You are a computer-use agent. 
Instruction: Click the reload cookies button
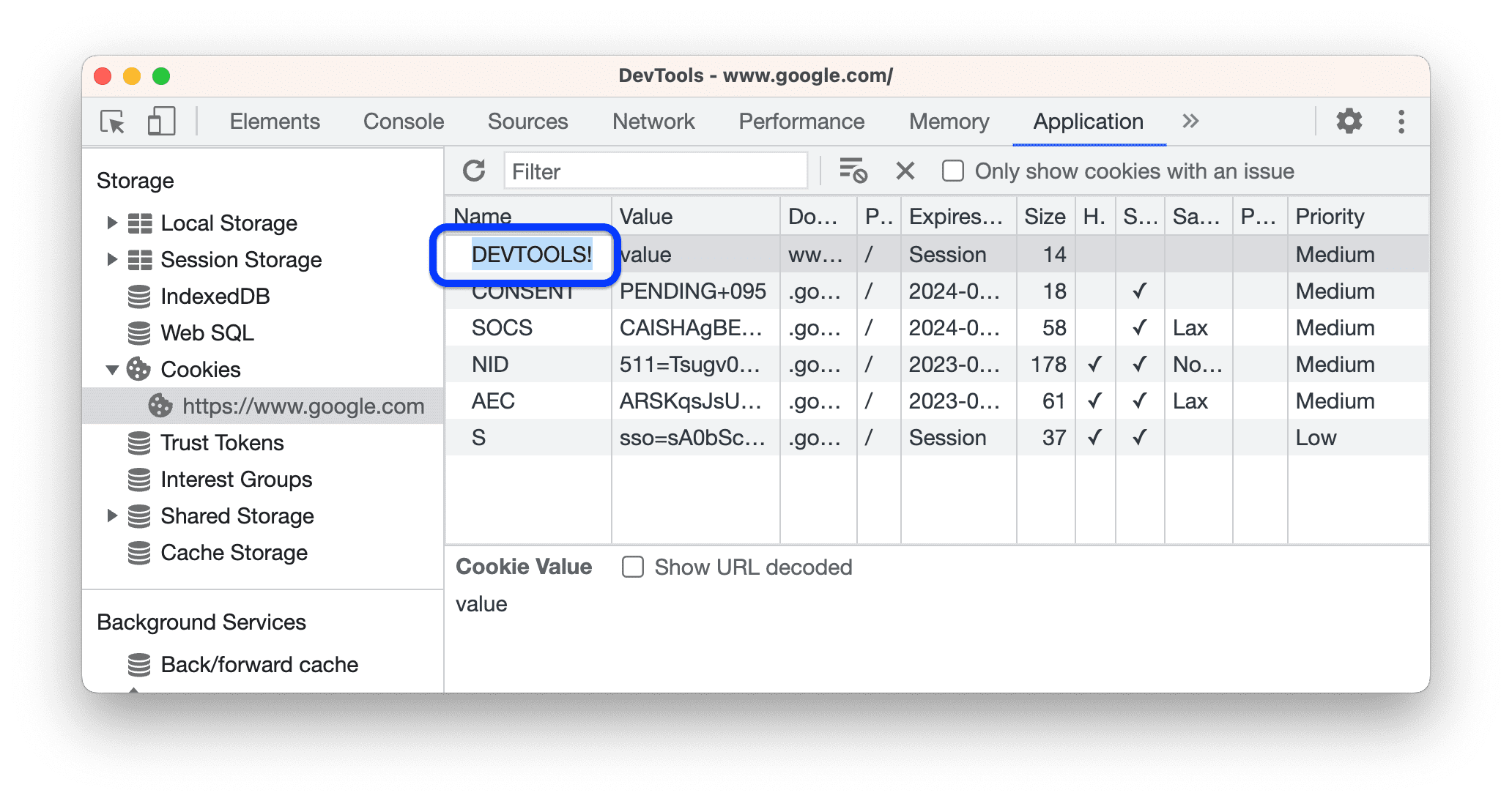tap(475, 170)
